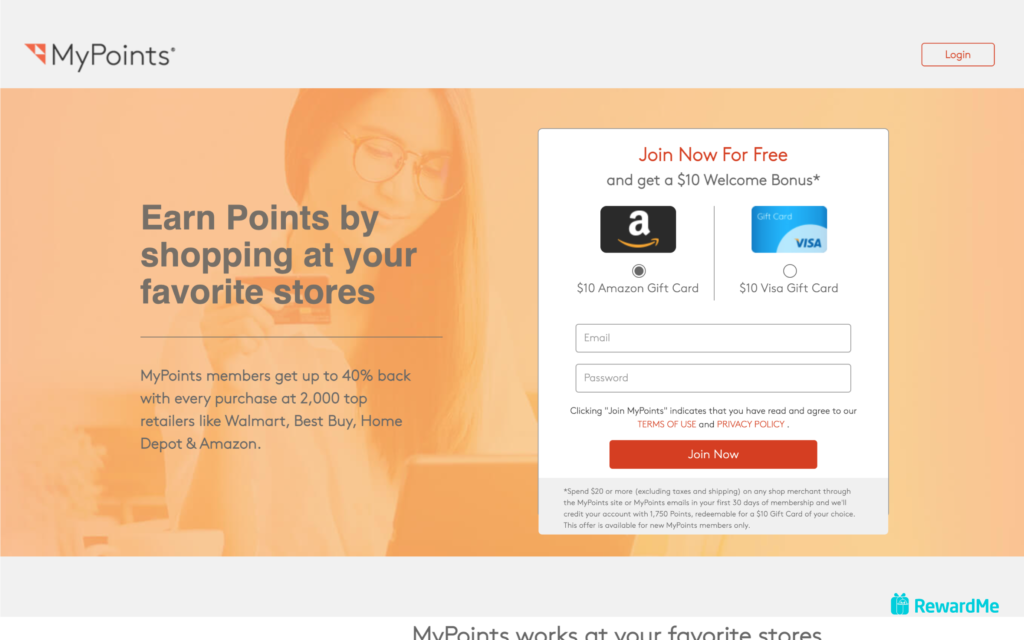This screenshot has height=640, width=1024.
Task: Select the $10 Amazon Gift Card radio
Action: [x=639, y=270]
